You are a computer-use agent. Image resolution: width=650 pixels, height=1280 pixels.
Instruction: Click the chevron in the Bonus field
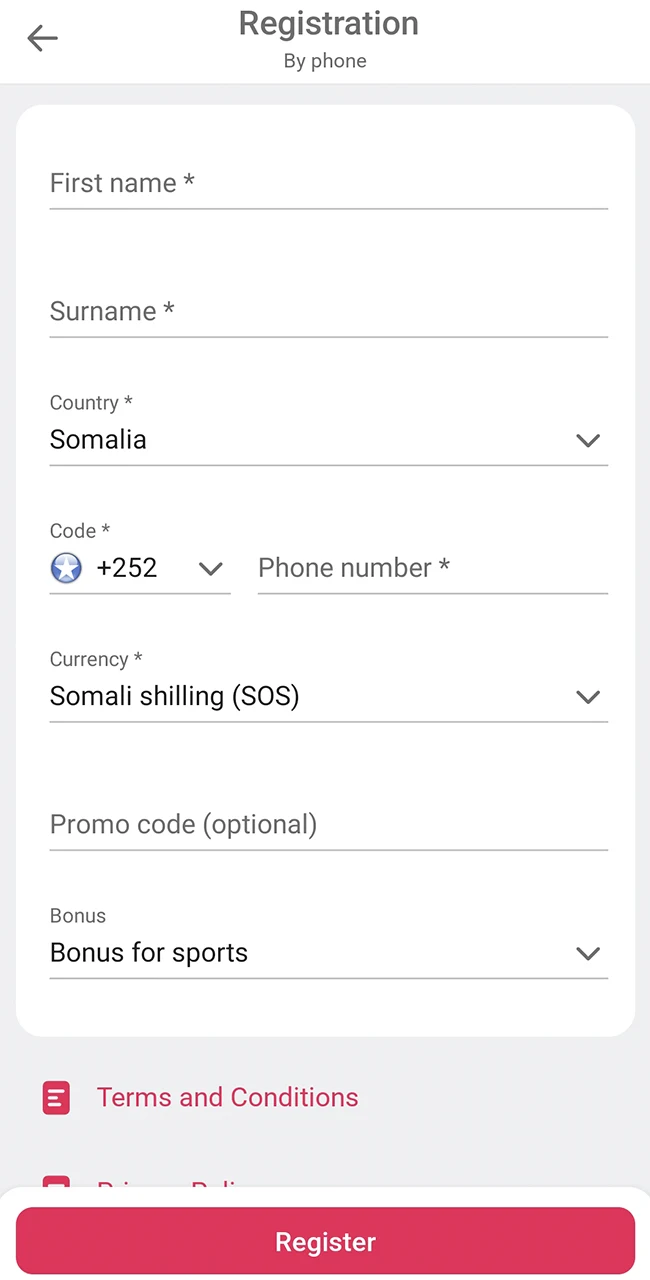click(587, 953)
